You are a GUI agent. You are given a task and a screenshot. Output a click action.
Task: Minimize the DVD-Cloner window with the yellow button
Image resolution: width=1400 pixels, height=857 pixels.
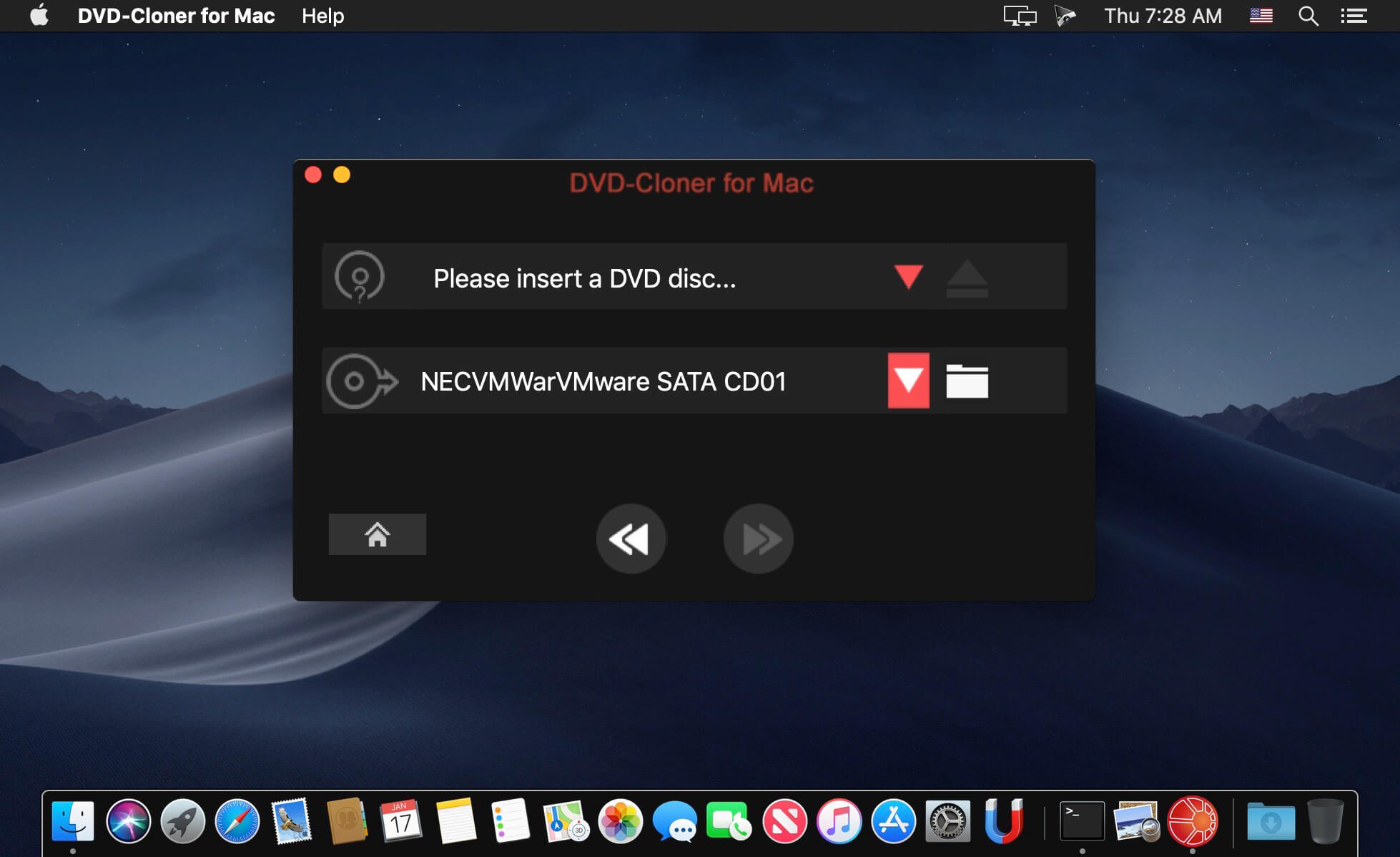point(342,175)
